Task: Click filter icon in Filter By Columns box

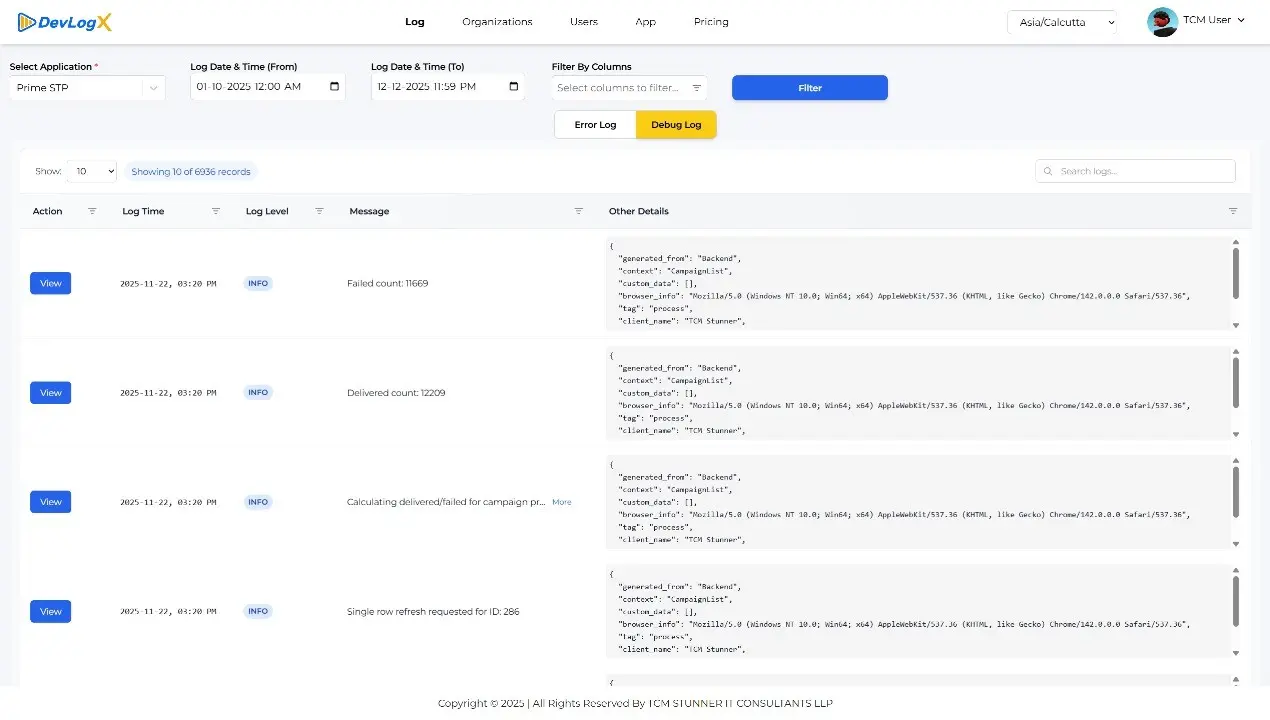Action: pyautogui.click(x=697, y=88)
